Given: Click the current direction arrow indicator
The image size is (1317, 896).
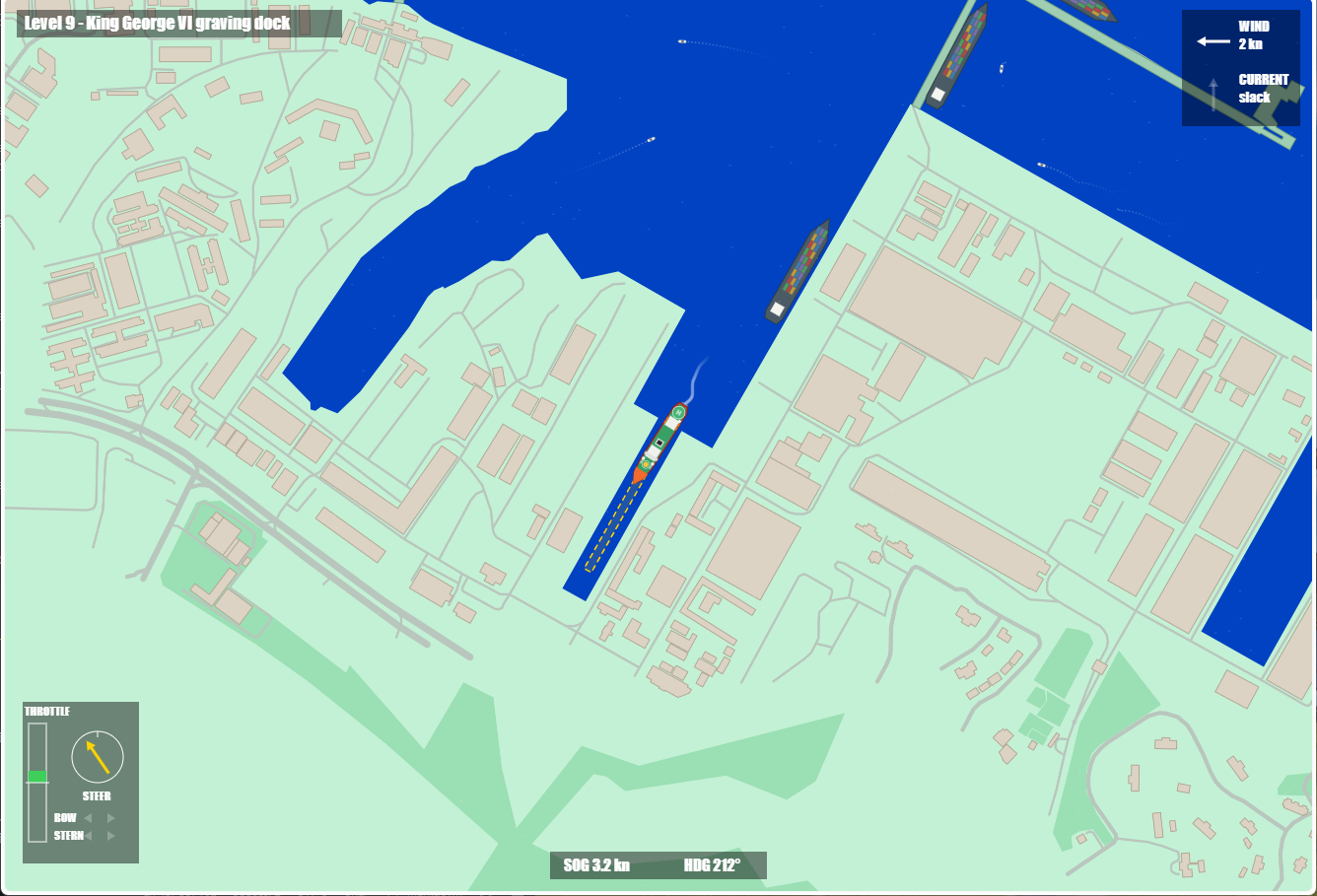Looking at the screenshot, I should (1213, 94).
